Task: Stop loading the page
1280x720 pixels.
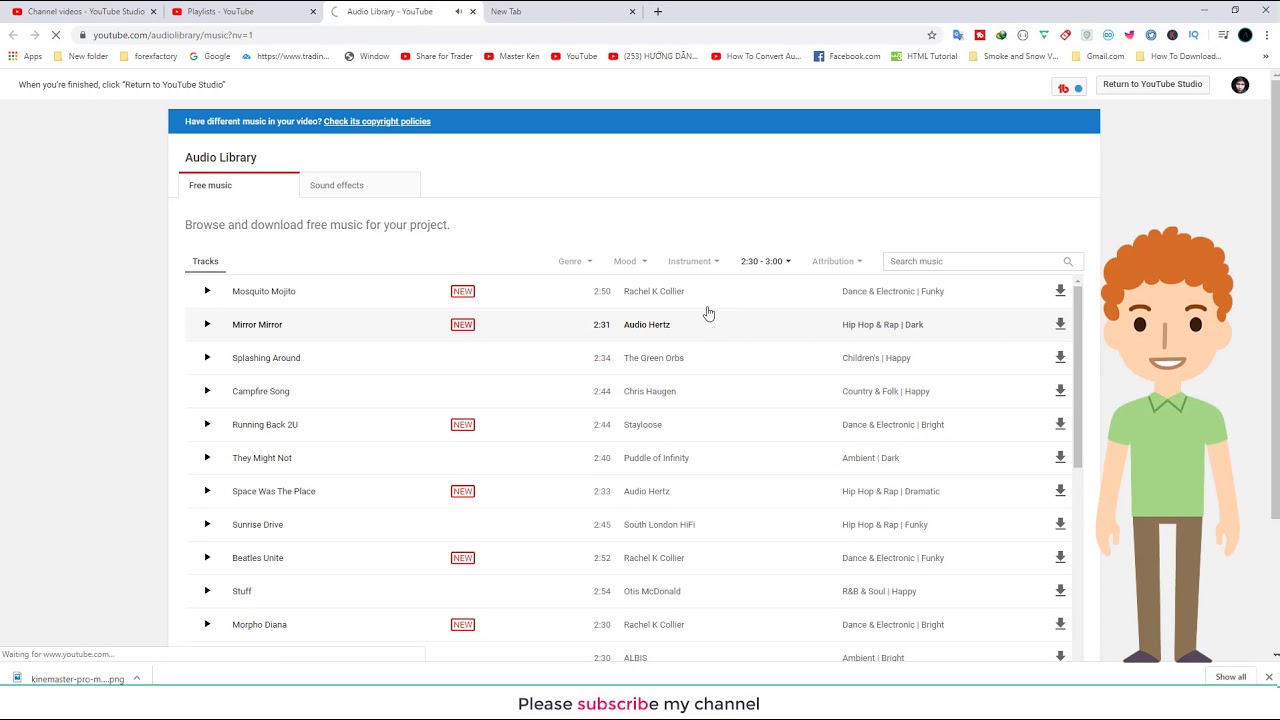Action: pos(56,35)
